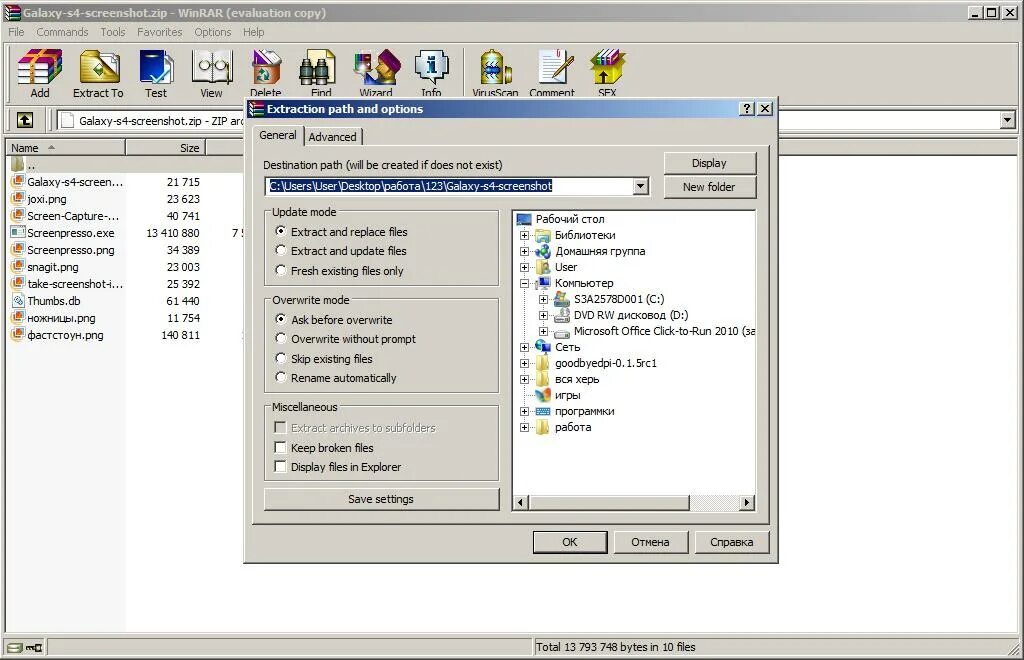Click the Сеть network icon in tree
The height and width of the screenshot is (660, 1024).
[543, 347]
